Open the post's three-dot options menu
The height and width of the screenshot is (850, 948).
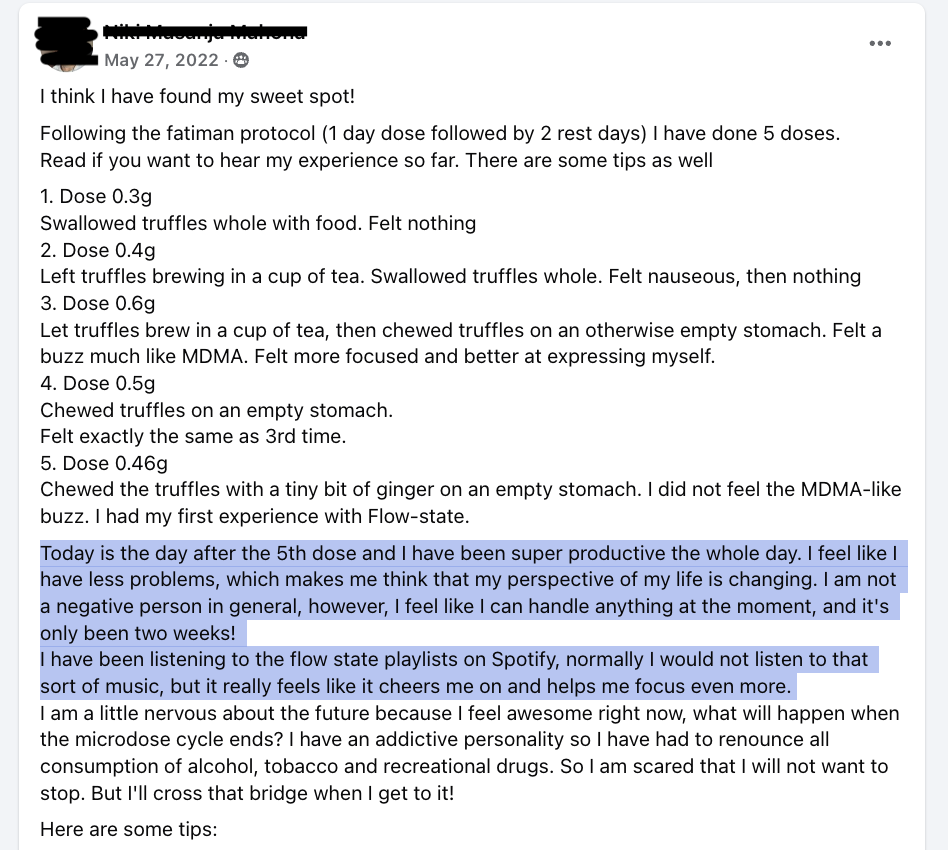coord(880,44)
